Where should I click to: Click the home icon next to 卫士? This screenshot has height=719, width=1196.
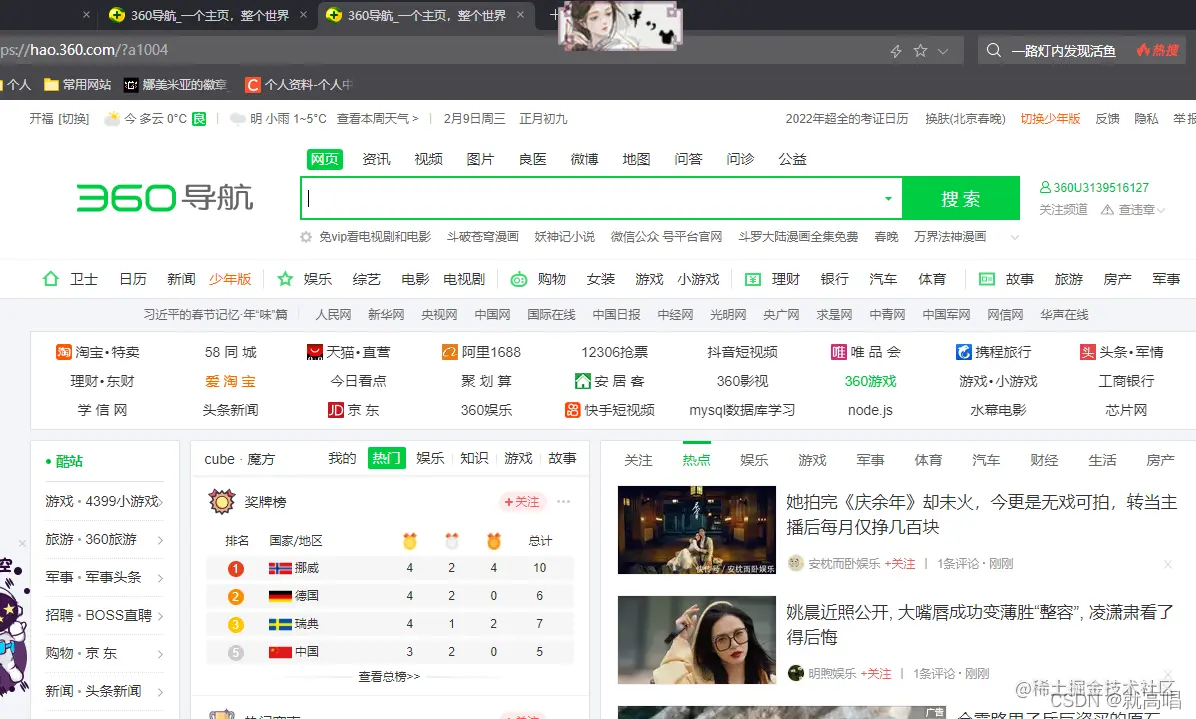click(x=50, y=278)
